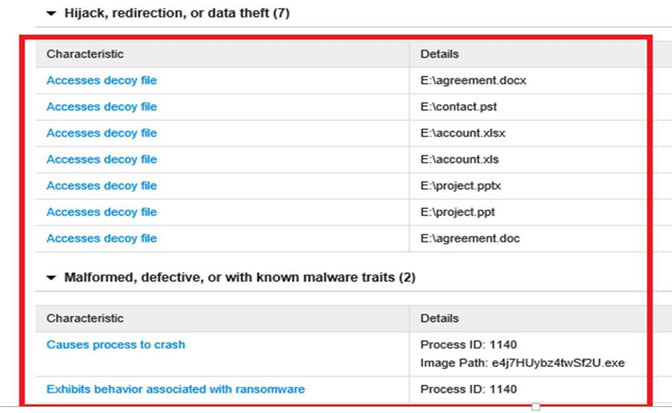672x413 pixels.
Task: Click Characteristic column header in hijack table
Action: coord(85,54)
